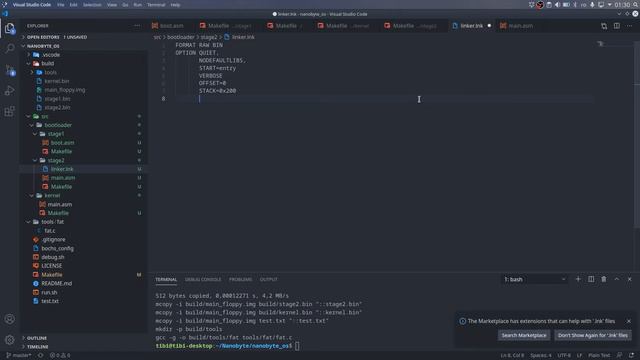
Task: Open bochs_config file in explorer
Action: click(x=57, y=248)
